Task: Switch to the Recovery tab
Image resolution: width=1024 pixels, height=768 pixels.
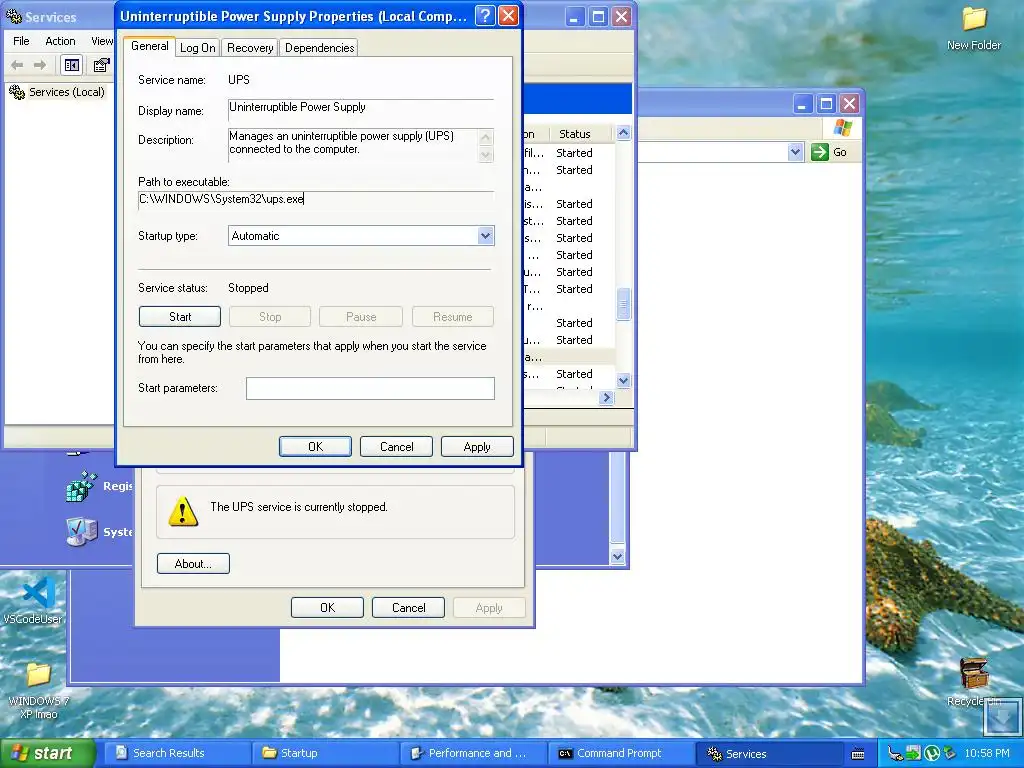Action: 250,48
